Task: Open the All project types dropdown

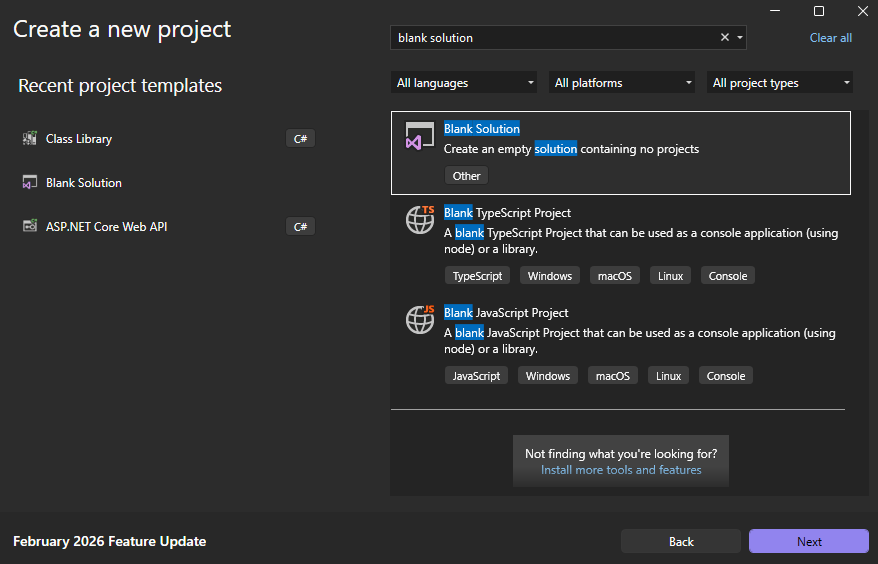Action: point(780,83)
